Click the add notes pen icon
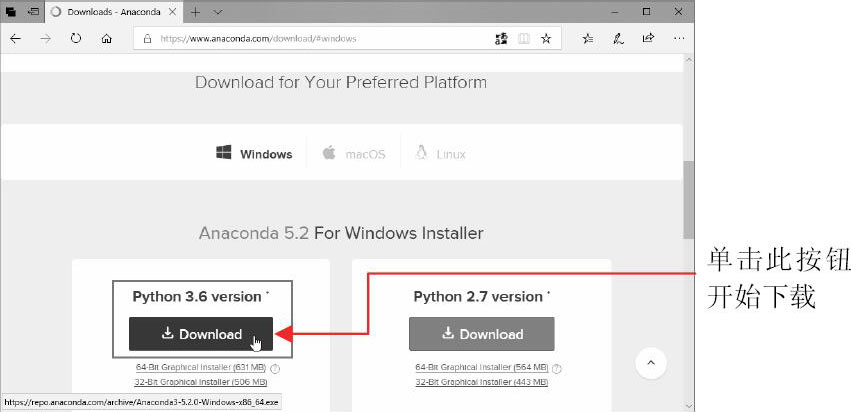Image resolution: width=851 pixels, height=412 pixels. click(x=618, y=39)
